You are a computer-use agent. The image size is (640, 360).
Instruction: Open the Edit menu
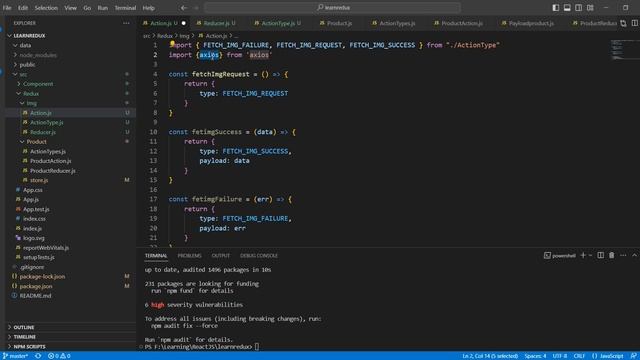point(23,8)
